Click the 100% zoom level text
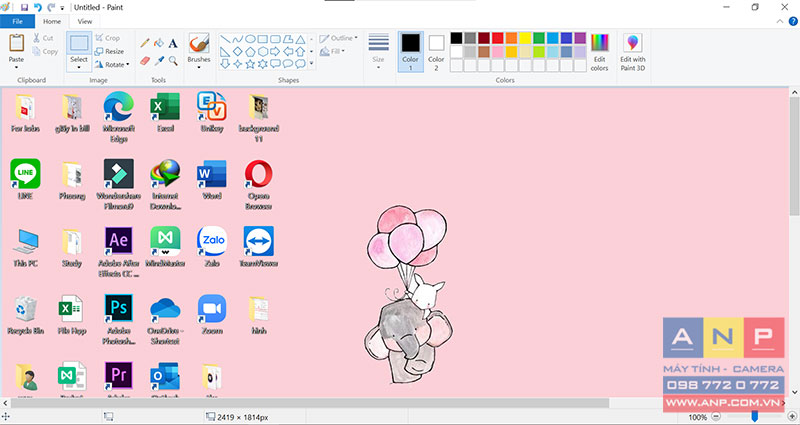The height and width of the screenshot is (425, 800). (697, 418)
